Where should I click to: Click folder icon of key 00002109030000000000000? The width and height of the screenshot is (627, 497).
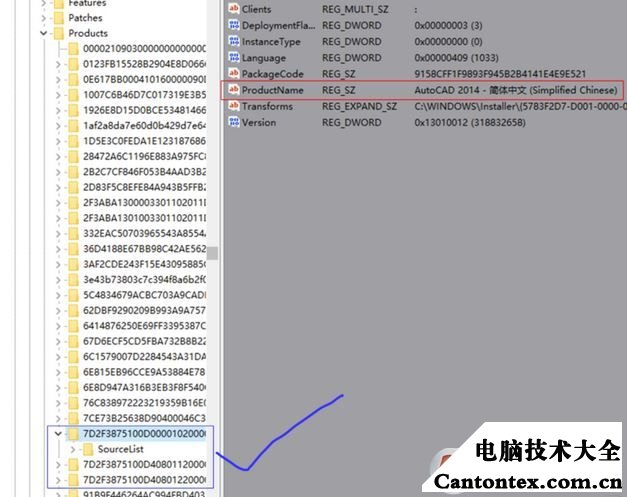pyautogui.click(x=73, y=48)
